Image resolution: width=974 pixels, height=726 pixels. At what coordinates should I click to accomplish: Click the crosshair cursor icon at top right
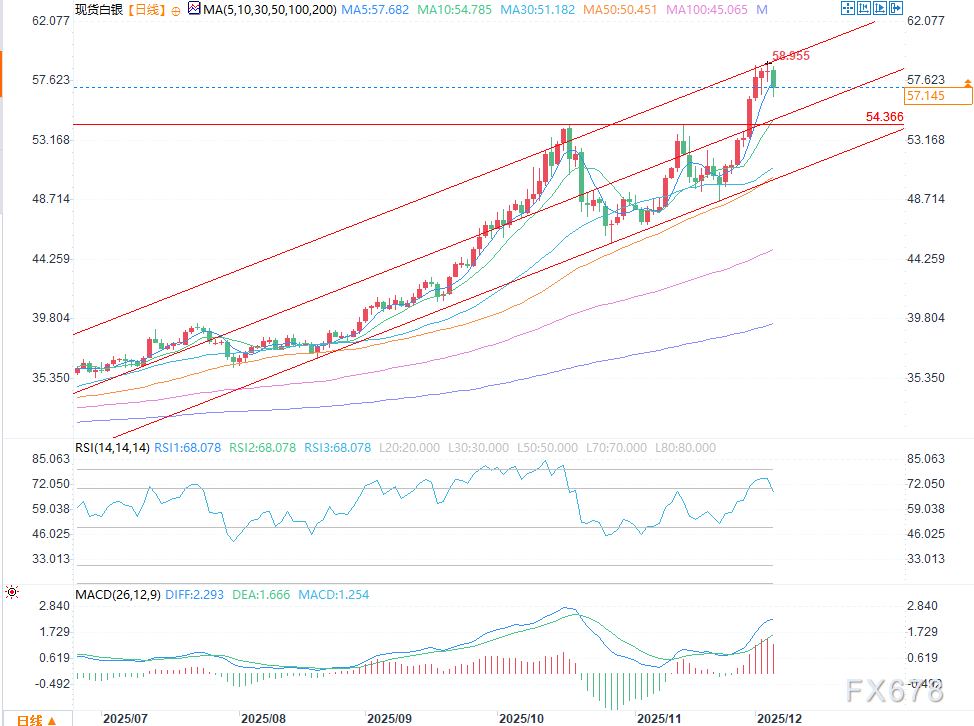pos(847,8)
